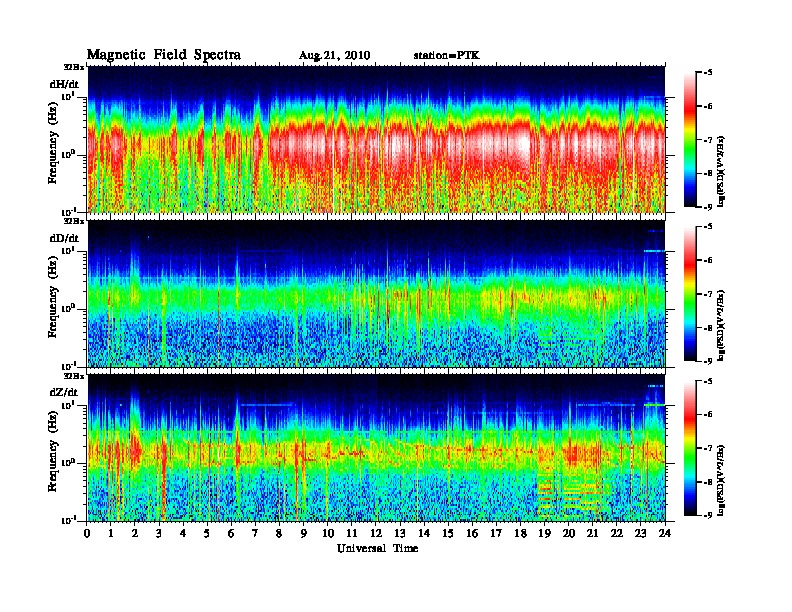
Task: Click the 32Hz label atop the dH/dt panel
Action: tap(74, 66)
